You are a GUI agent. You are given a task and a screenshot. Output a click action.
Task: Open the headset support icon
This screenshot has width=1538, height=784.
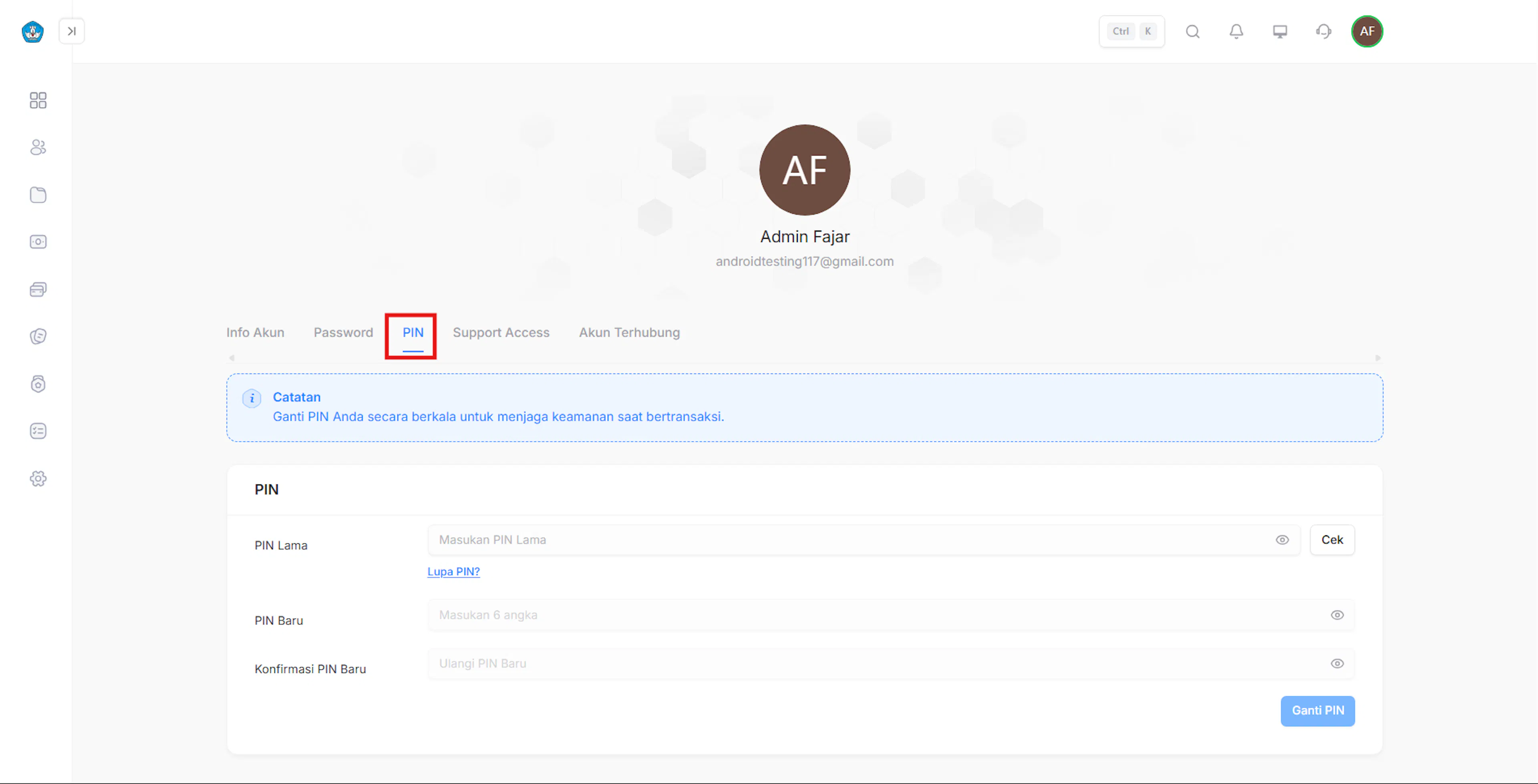click(x=1324, y=31)
